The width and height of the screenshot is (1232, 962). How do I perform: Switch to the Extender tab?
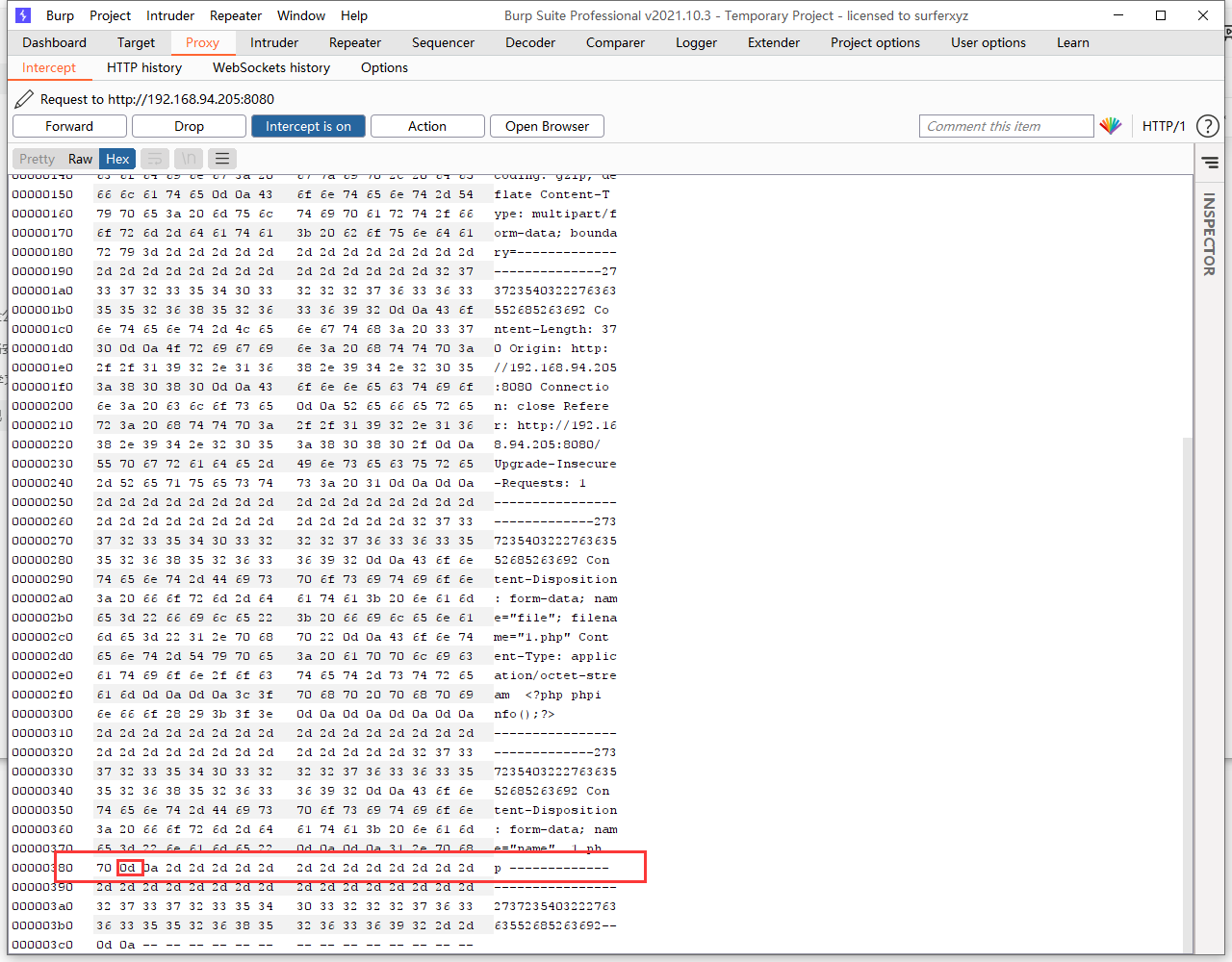pos(774,42)
